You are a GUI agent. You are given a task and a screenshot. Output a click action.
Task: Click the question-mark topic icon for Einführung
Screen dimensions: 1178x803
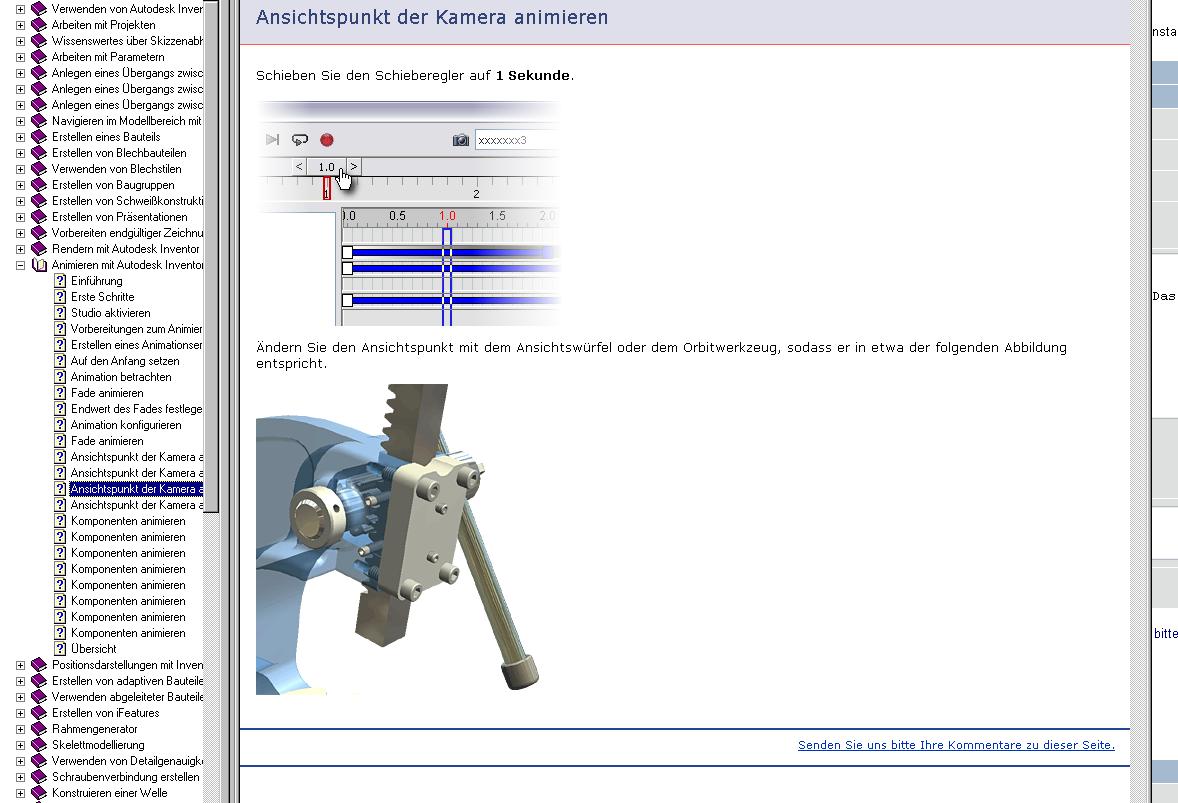click(60, 281)
